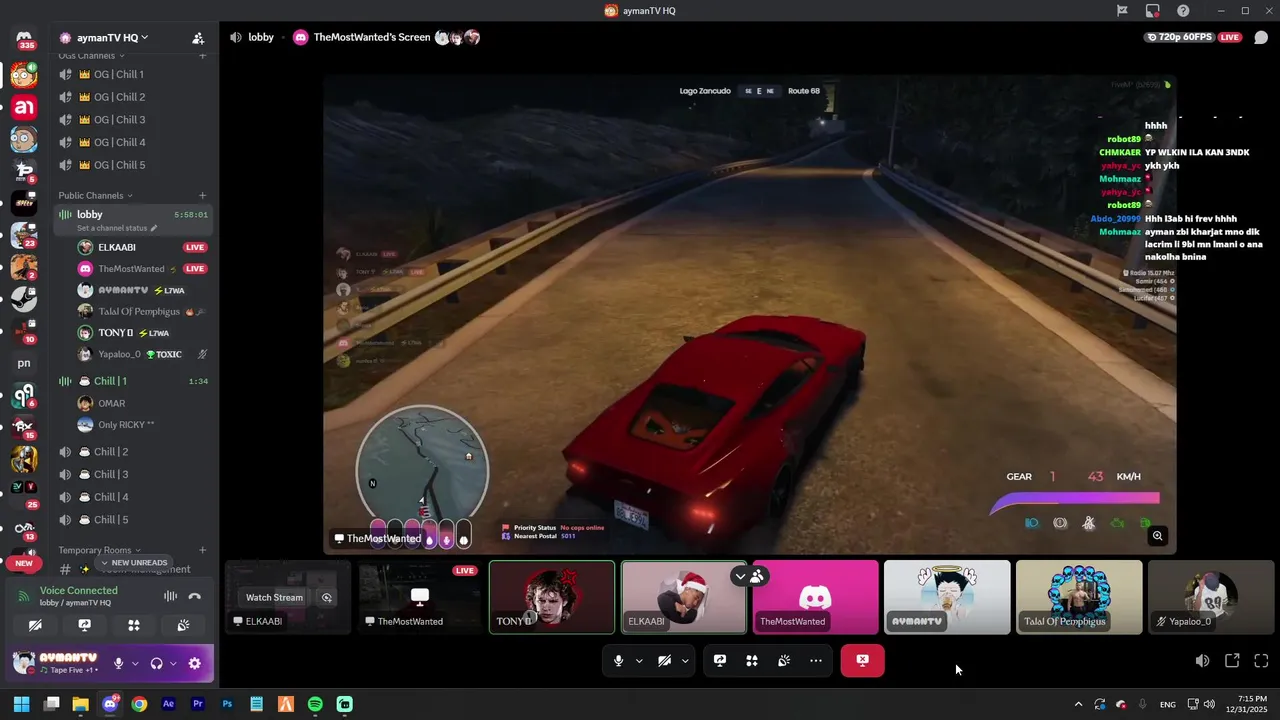Join the OG | Chill 3 voice channel
The width and height of the screenshot is (1280, 720).
click(x=133, y=119)
